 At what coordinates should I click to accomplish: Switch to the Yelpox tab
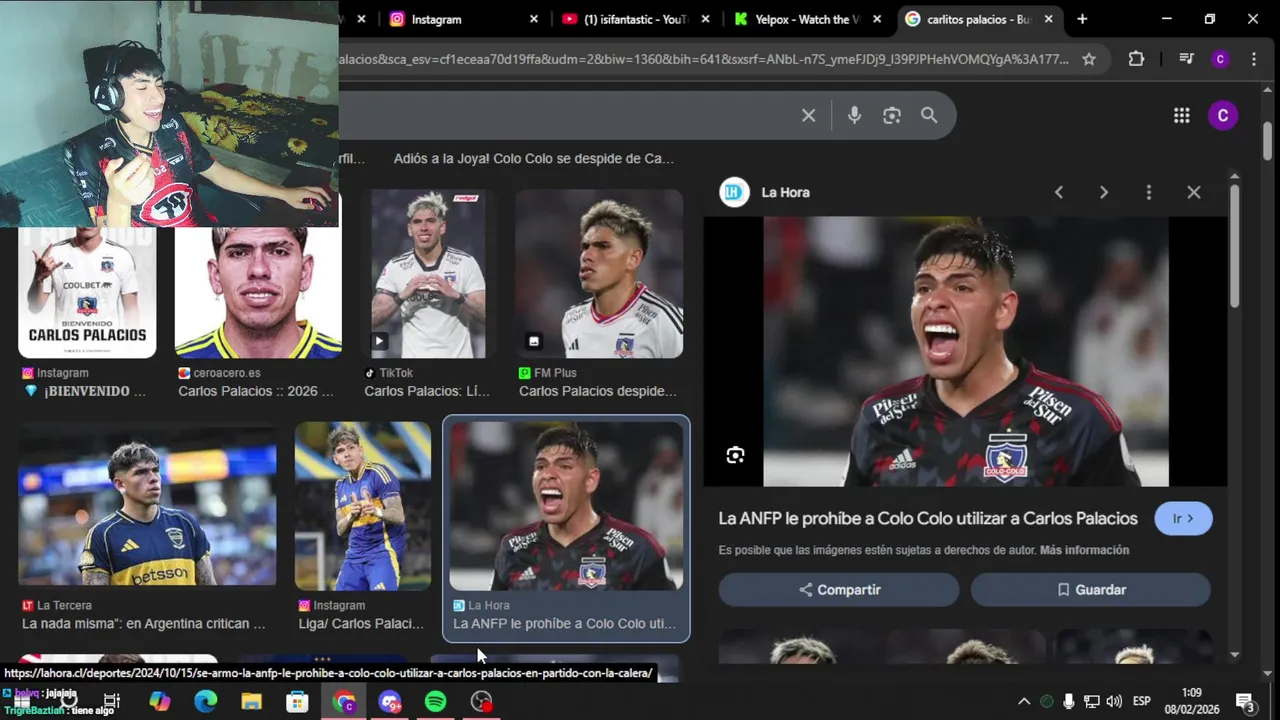point(808,19)
